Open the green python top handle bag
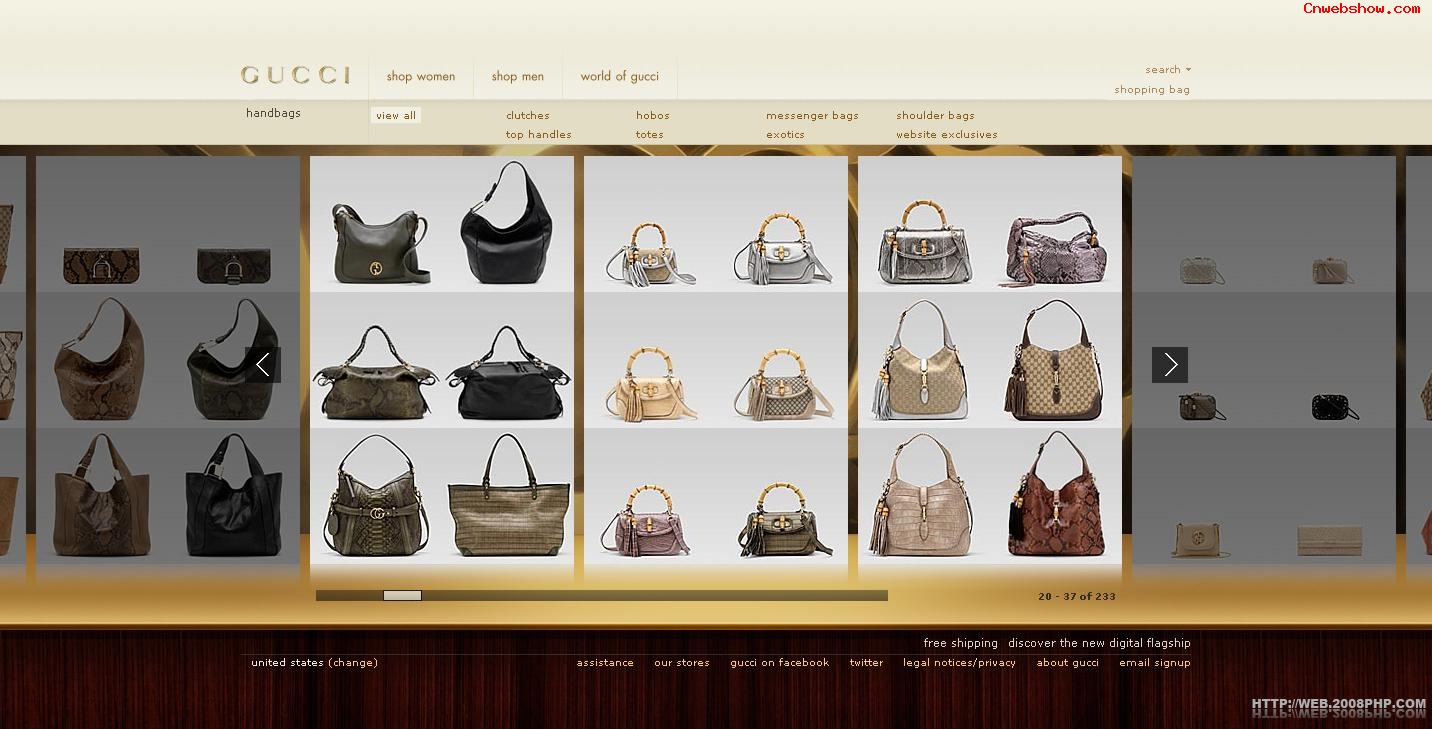This screenshot has width=1432, height=729. 375,372
